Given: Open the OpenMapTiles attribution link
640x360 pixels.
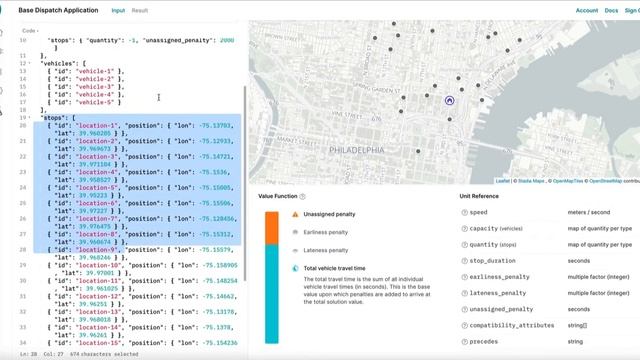Looking at the screenshot, I should click(x=568, y=181).
